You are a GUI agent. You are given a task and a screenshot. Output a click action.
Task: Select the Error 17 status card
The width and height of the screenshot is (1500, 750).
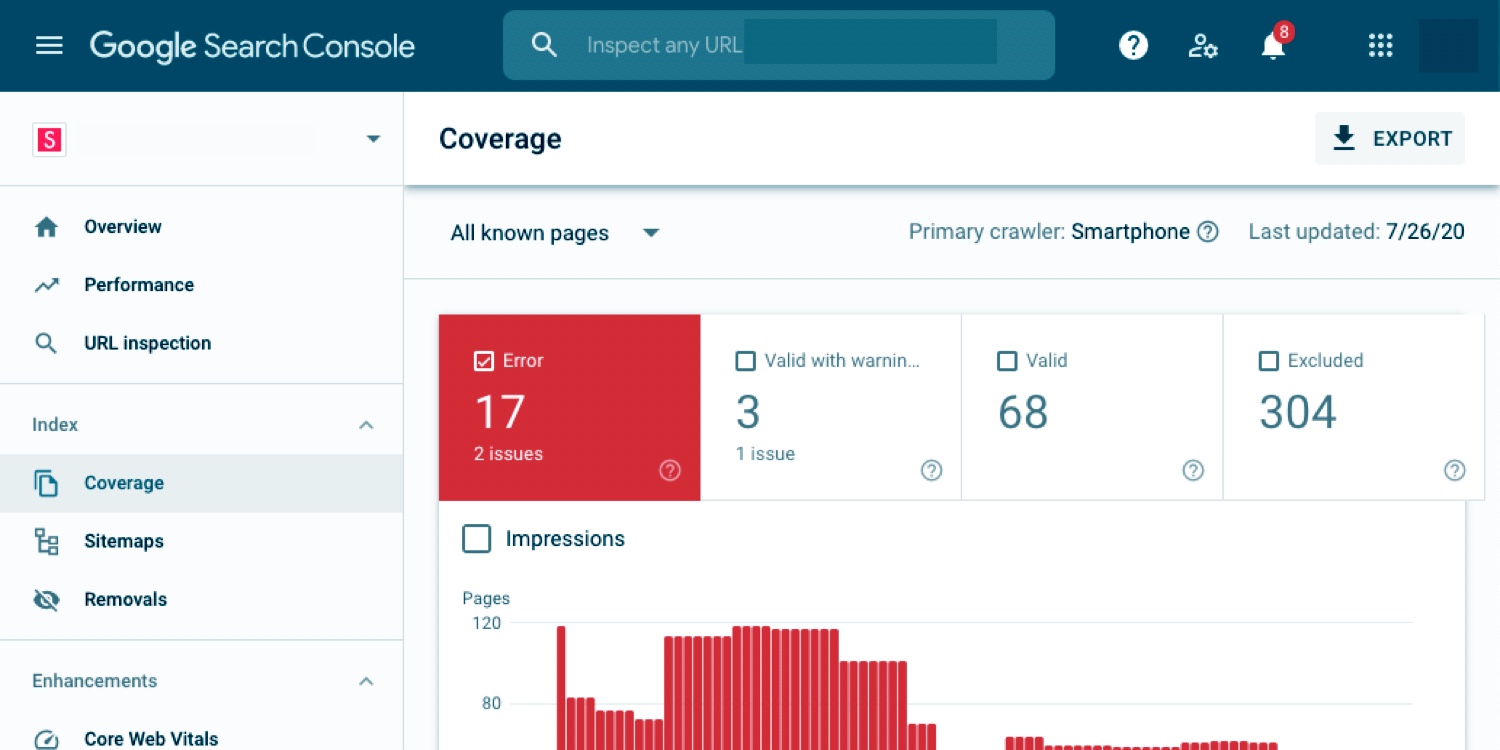(x=570, y=407)
